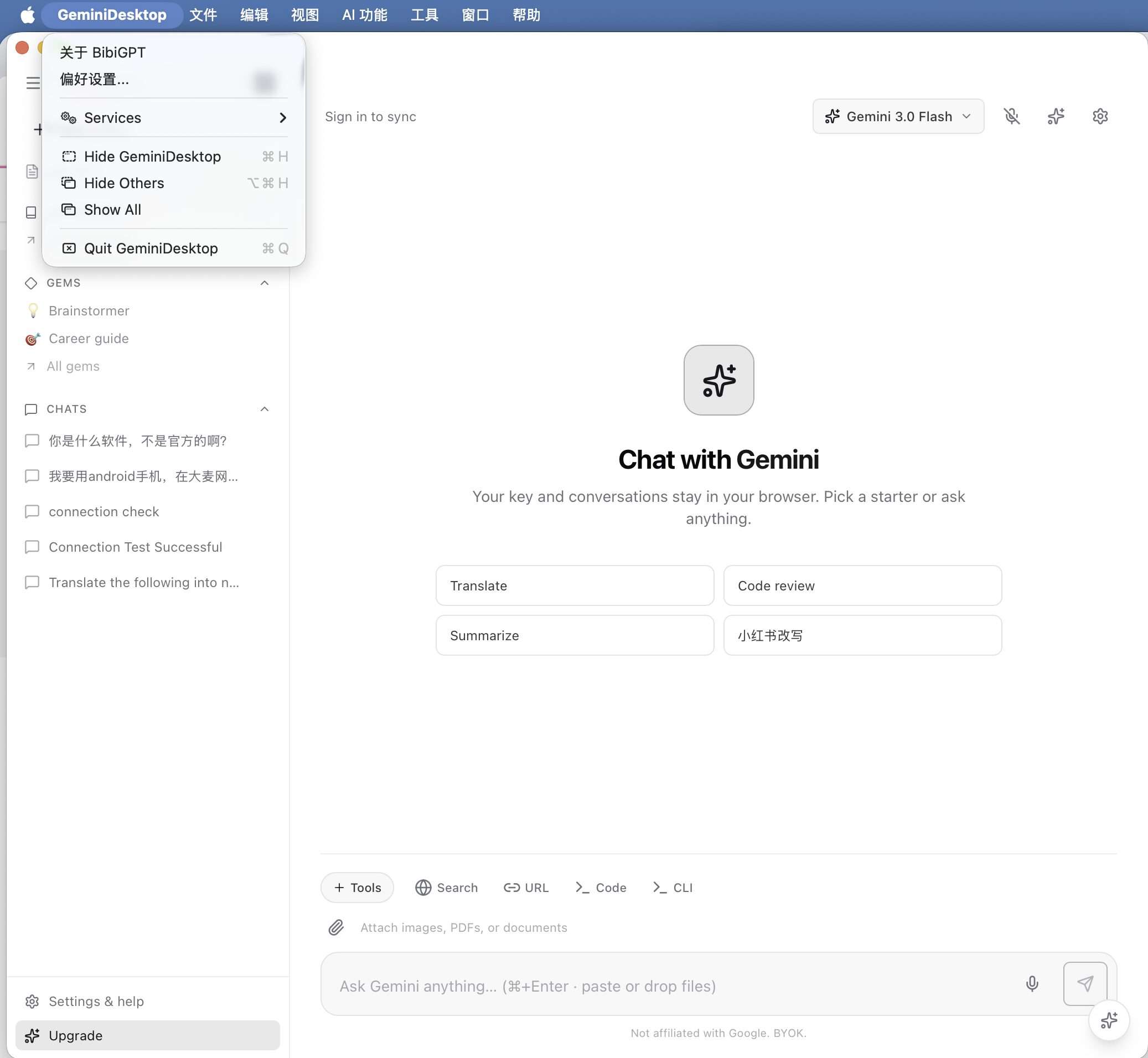Click the GEMS diamond icon

pos(31,283)
